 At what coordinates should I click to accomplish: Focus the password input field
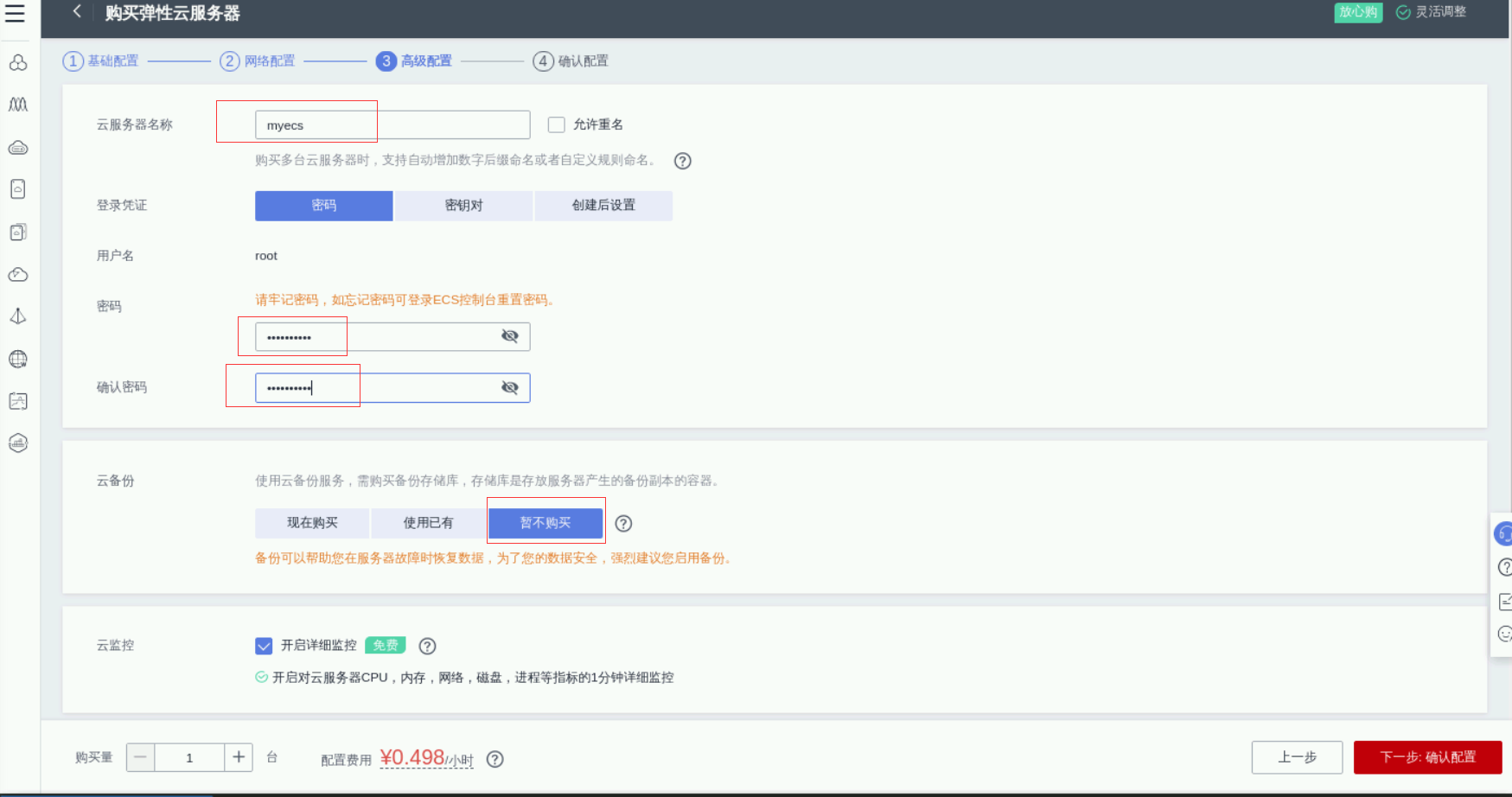392,336
